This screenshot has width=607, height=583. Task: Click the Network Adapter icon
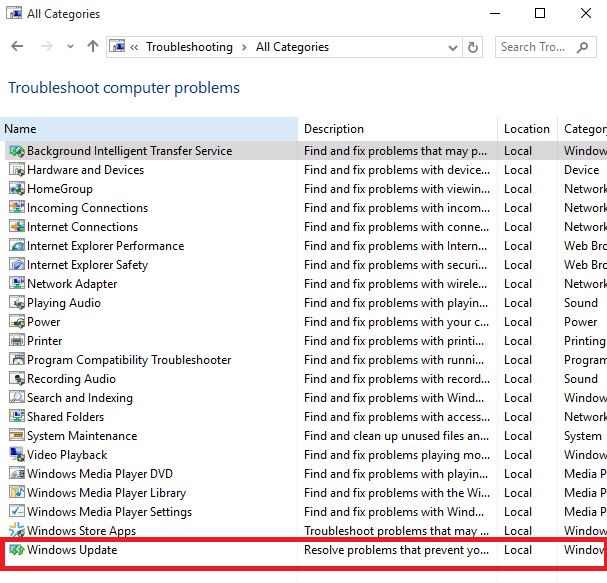click(17, 284)
